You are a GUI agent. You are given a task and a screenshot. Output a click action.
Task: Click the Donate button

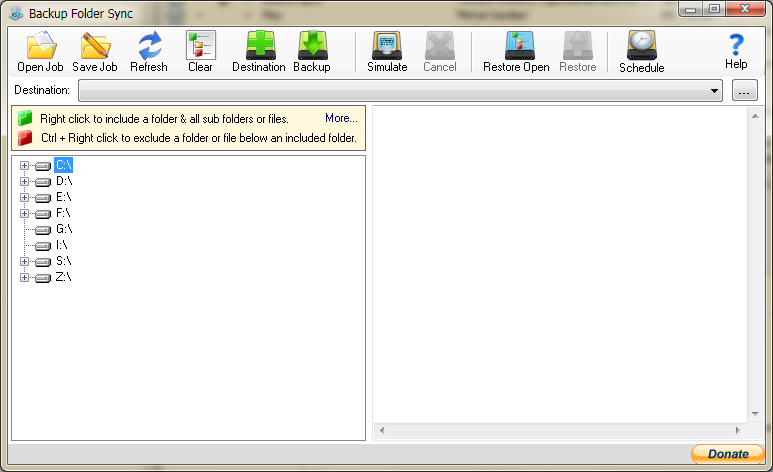point(728,454)
